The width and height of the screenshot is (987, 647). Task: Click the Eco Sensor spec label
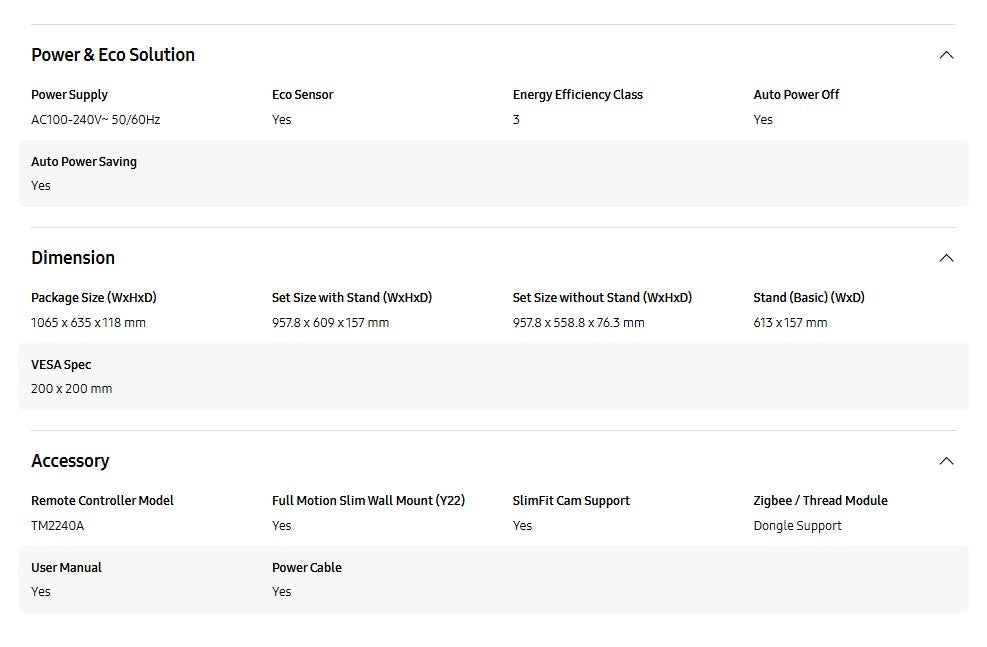tap(302, 95)
